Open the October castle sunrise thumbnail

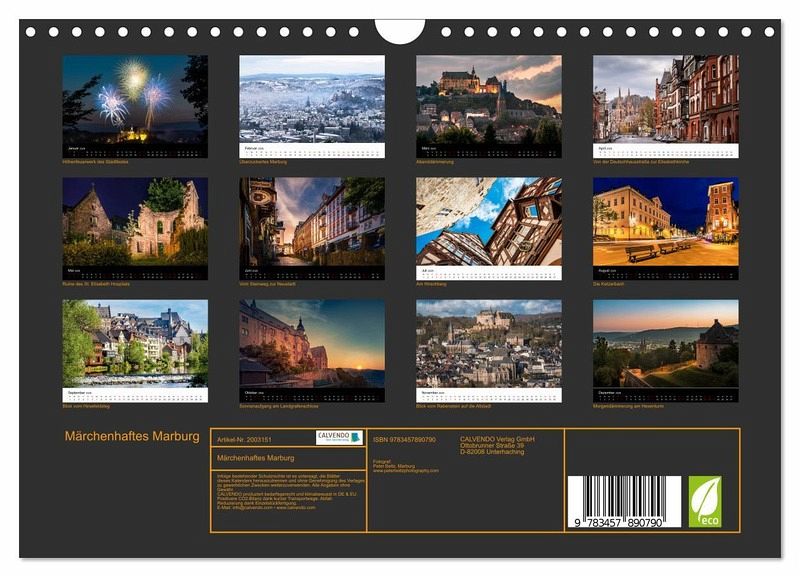312,343
